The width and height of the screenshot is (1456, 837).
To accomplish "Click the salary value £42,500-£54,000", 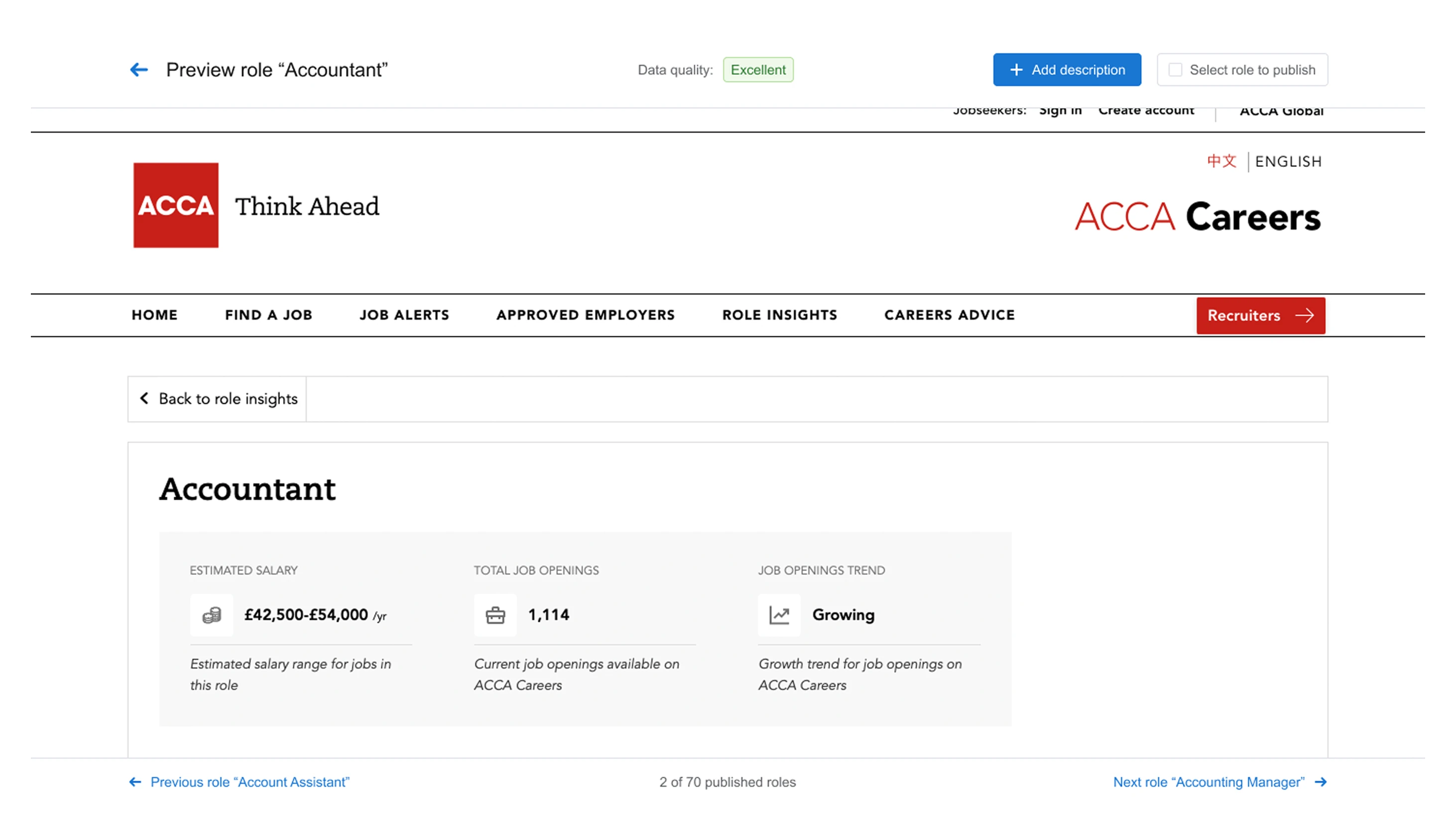I will pos(306,614).
